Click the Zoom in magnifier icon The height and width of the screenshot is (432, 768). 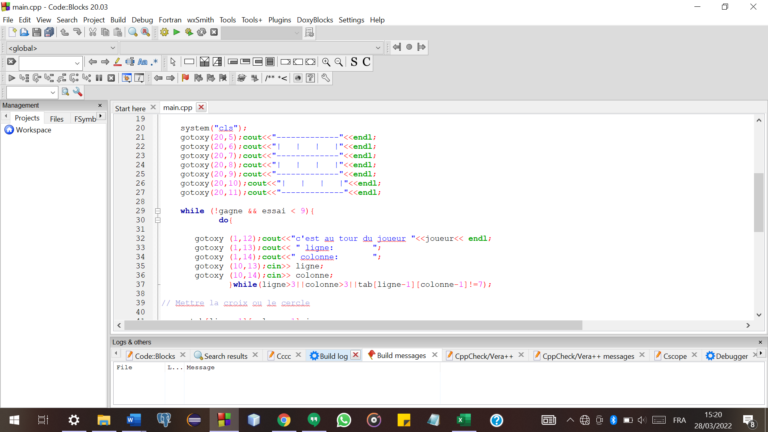[x=326, y=62]
